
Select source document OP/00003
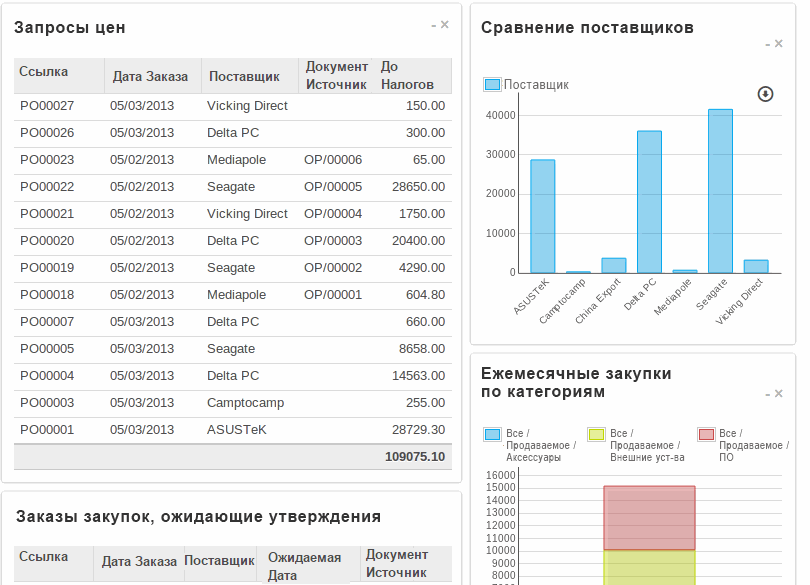[333, 241]
